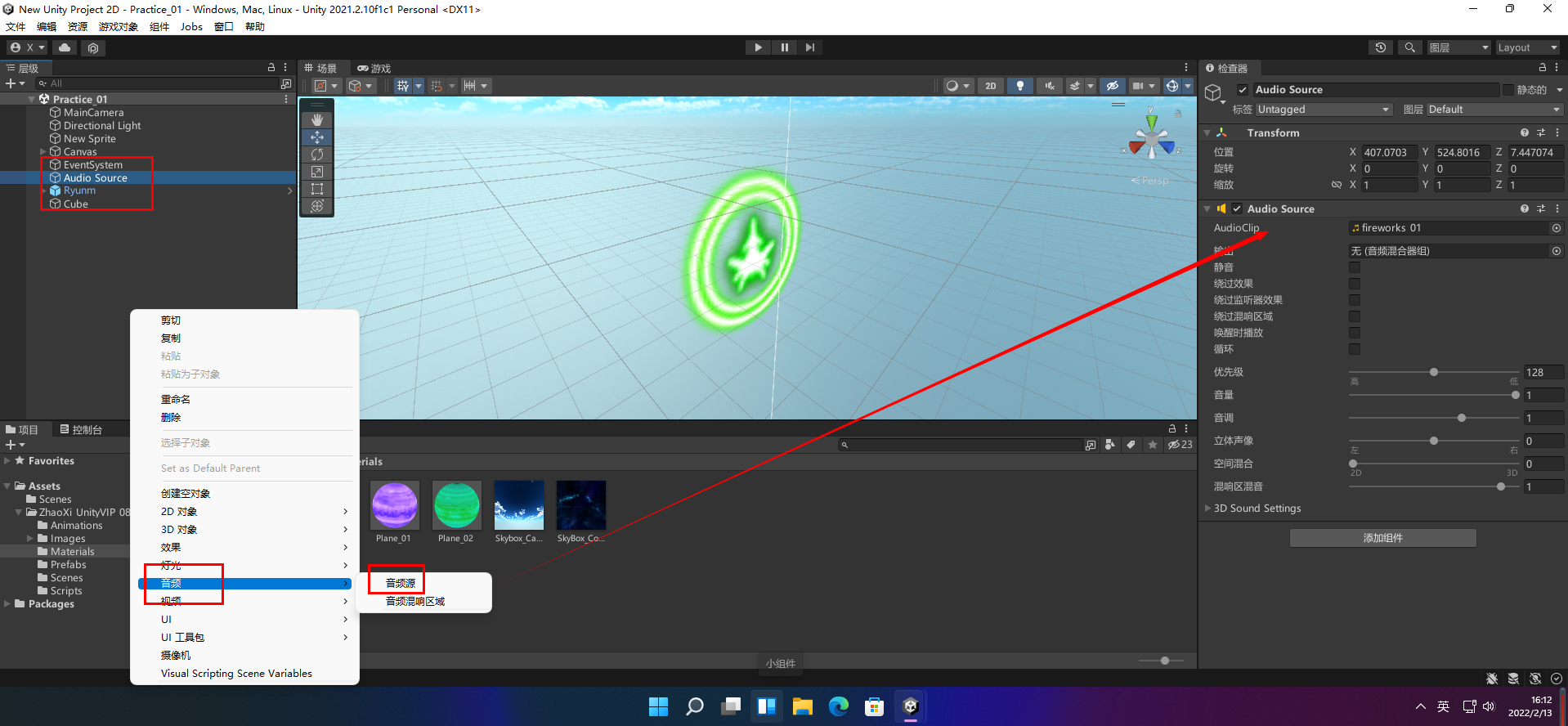The height and width of the screenshot is (726, 1568).
Task: Adjust the pitch (音调) slider
Action: tap(1434, 418)
